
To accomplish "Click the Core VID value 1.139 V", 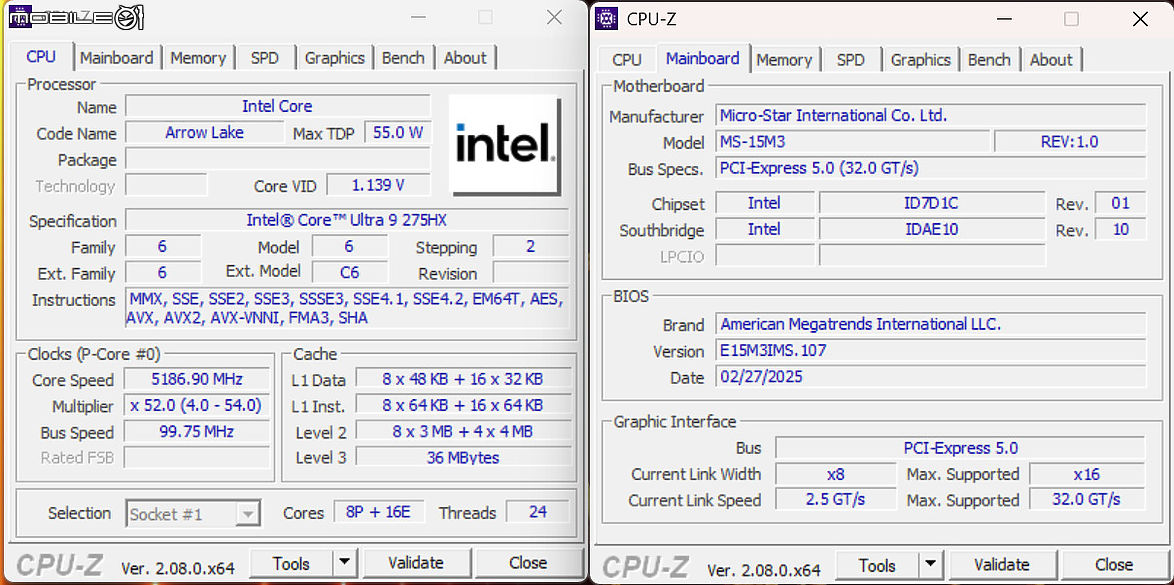I will 379,185.
